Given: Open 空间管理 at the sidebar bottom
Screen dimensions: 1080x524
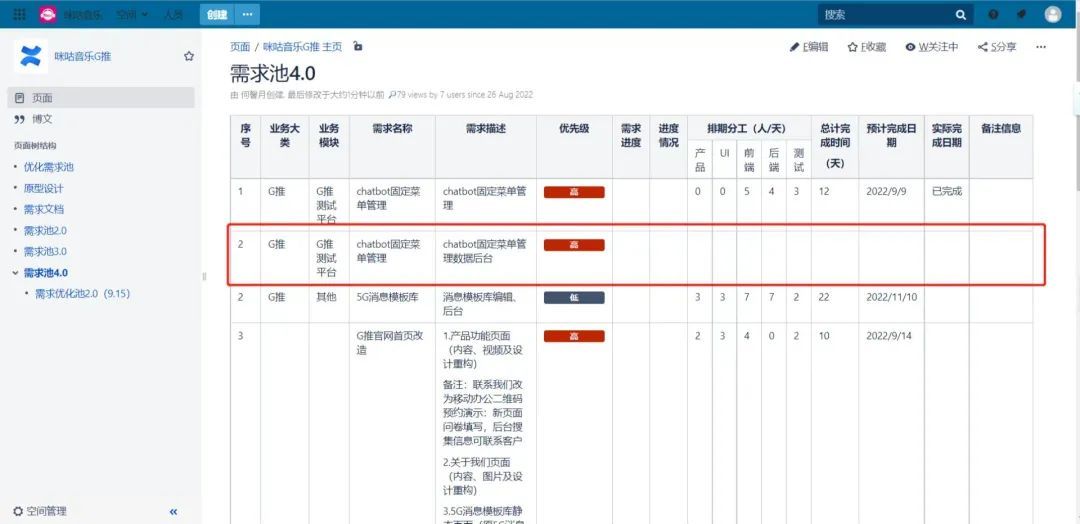Looking at the screenshot, I should coord(40,512).
